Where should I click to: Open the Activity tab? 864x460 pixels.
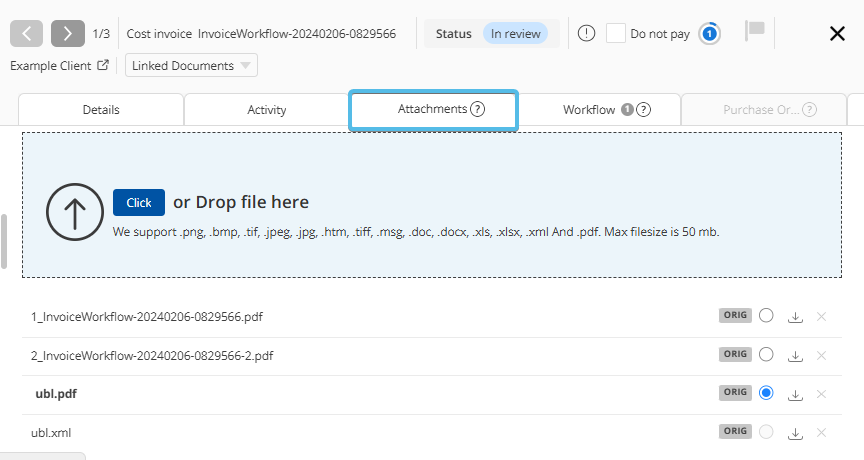click(267, 110)
